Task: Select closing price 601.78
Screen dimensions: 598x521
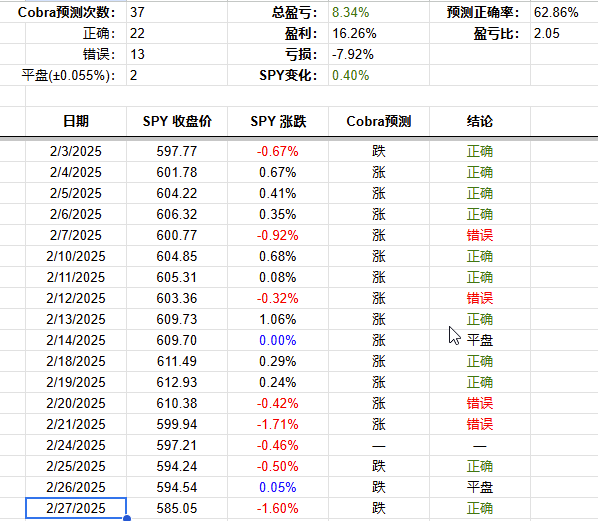Action: (x=177, y=172)
